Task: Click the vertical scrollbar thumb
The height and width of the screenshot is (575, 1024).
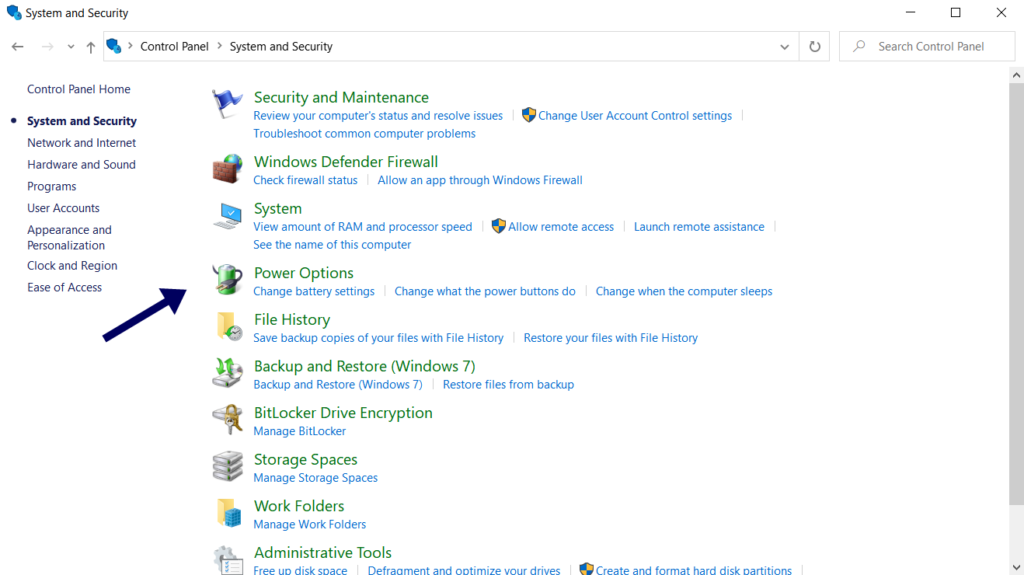Action: (x=1016, y=294)
